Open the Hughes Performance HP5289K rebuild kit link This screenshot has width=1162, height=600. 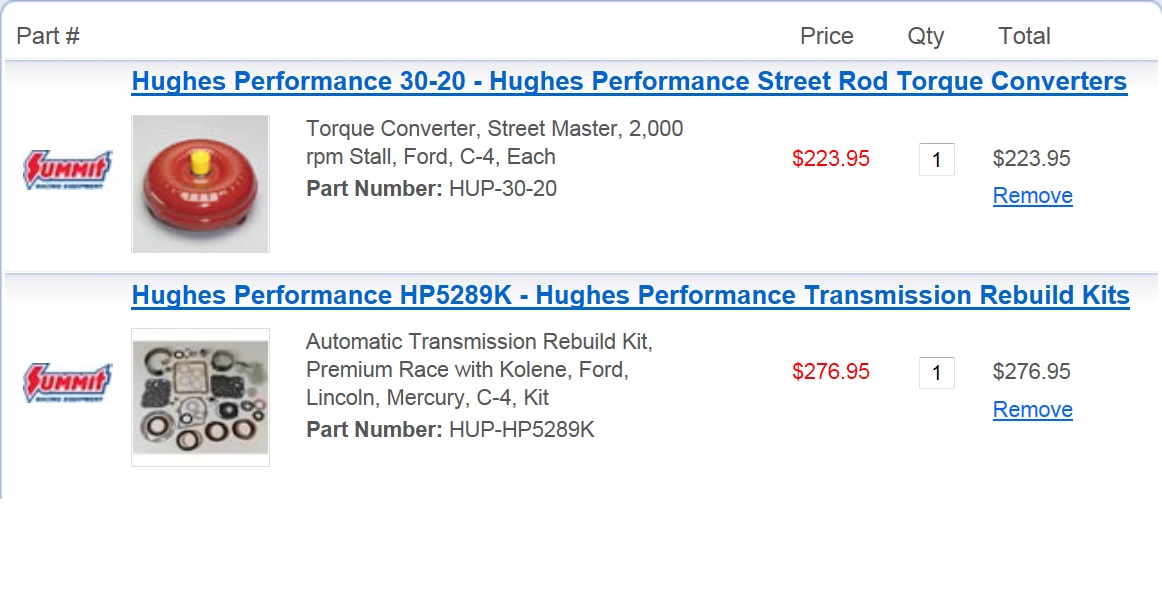pyautogui.click(x=631, y=295)
